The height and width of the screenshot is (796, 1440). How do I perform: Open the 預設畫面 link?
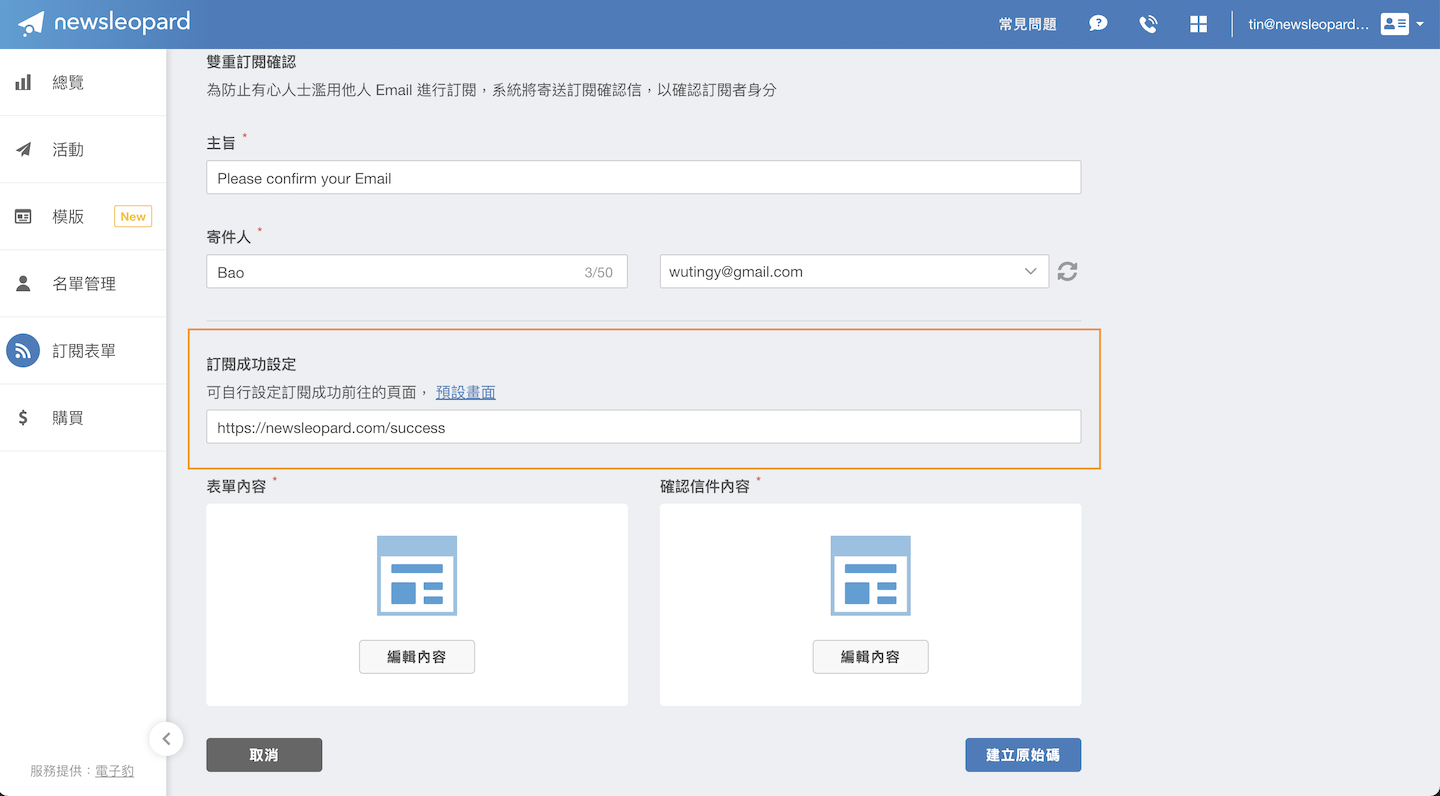point(466,392)
